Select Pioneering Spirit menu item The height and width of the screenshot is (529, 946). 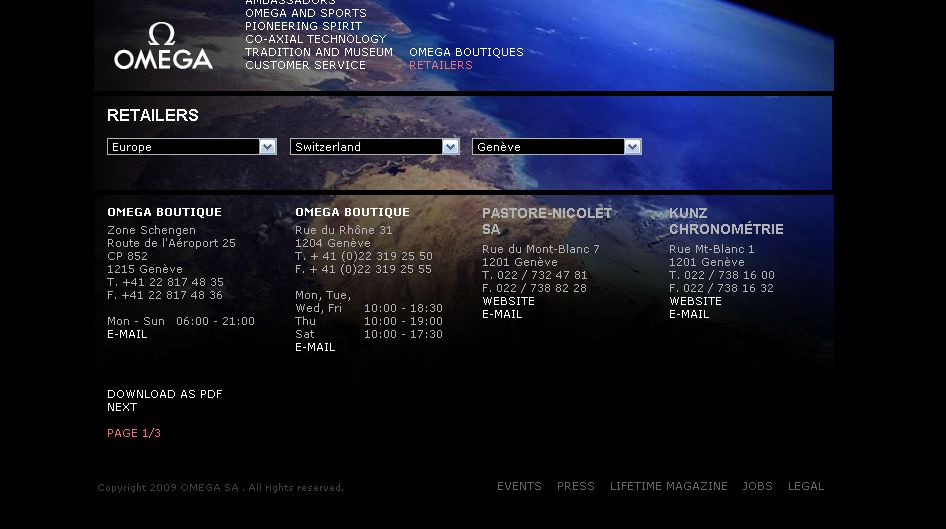click(303, 27)
